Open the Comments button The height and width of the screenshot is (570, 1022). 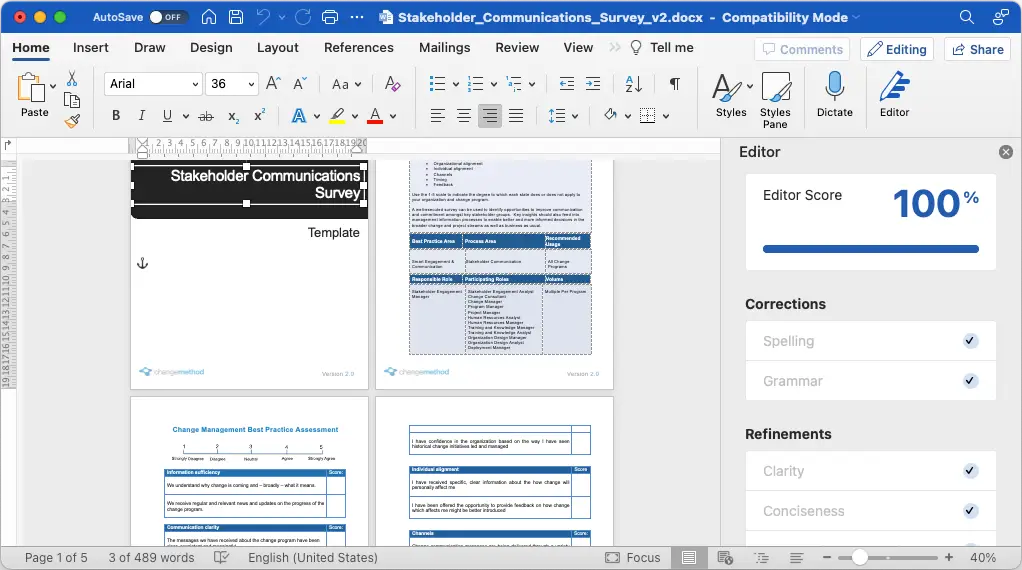click(x=802, y=50)
